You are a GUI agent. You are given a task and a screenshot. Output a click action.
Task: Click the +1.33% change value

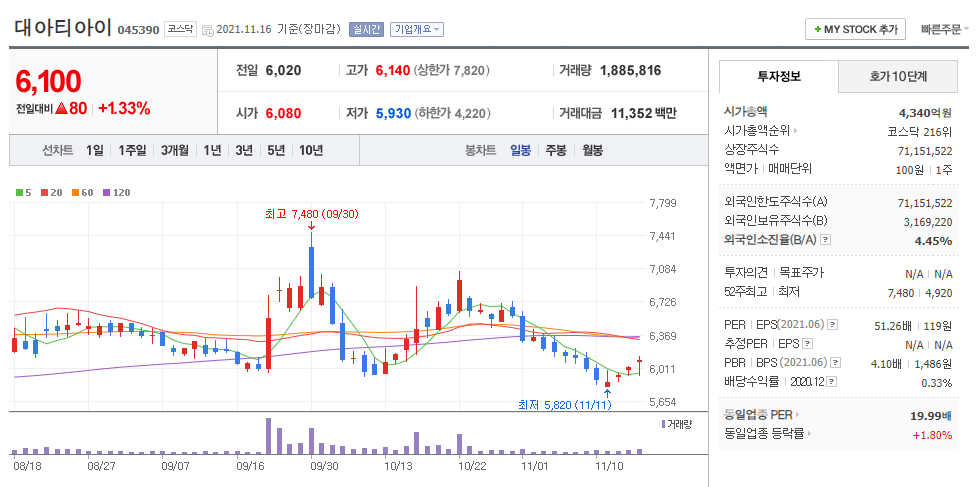click(x=124, y=108)
